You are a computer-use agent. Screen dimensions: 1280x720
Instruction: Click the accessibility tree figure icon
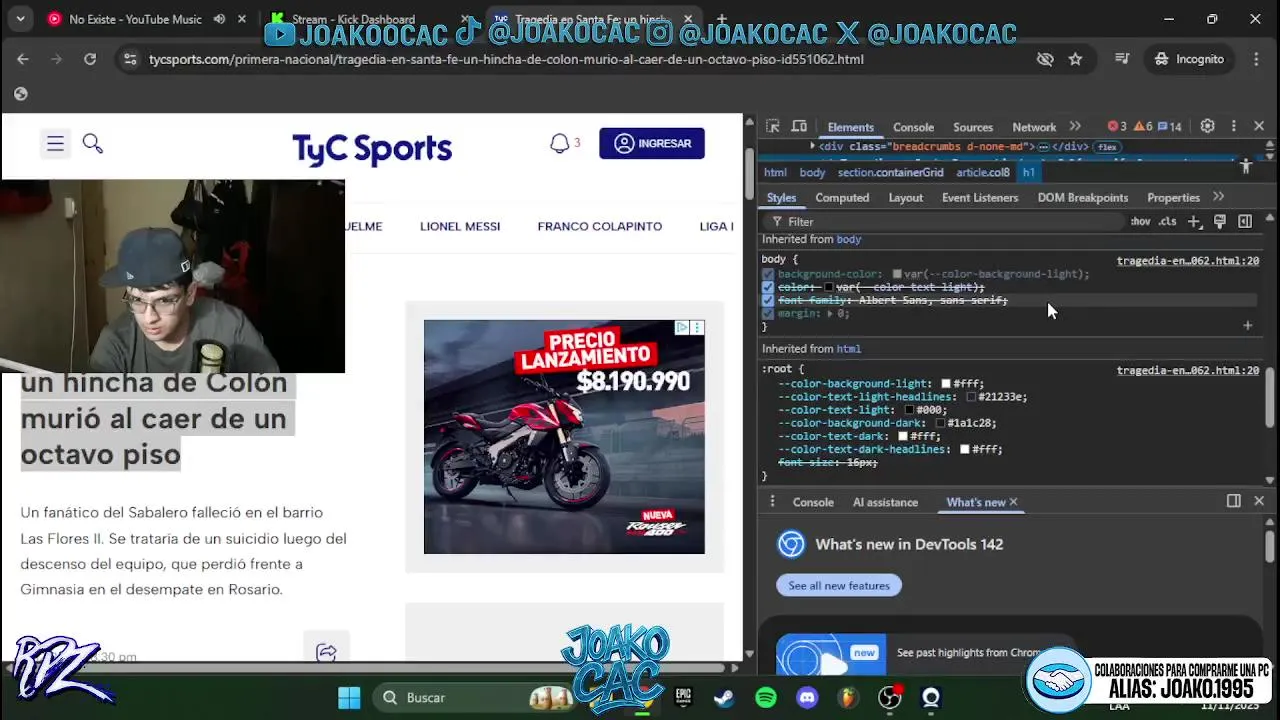point(1246,167)
